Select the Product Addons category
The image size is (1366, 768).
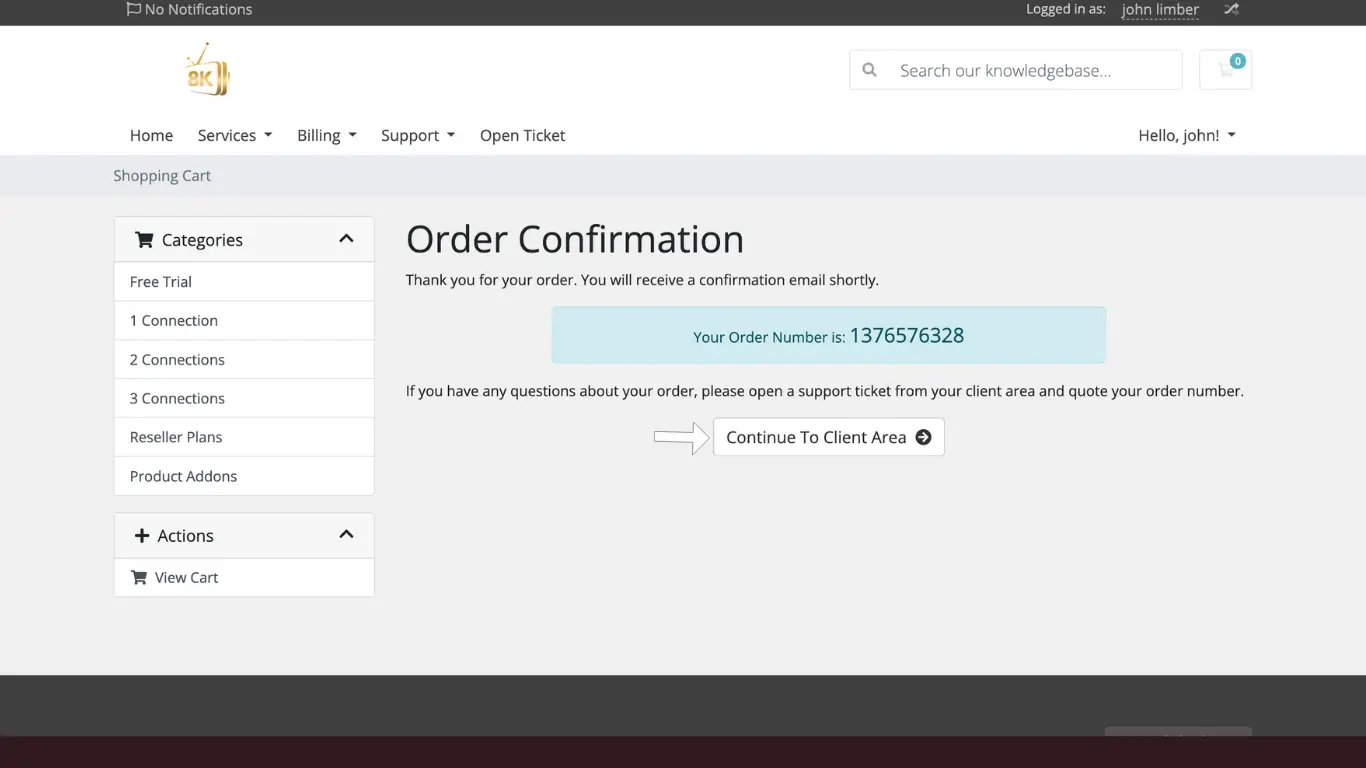[x=244, y=476]
